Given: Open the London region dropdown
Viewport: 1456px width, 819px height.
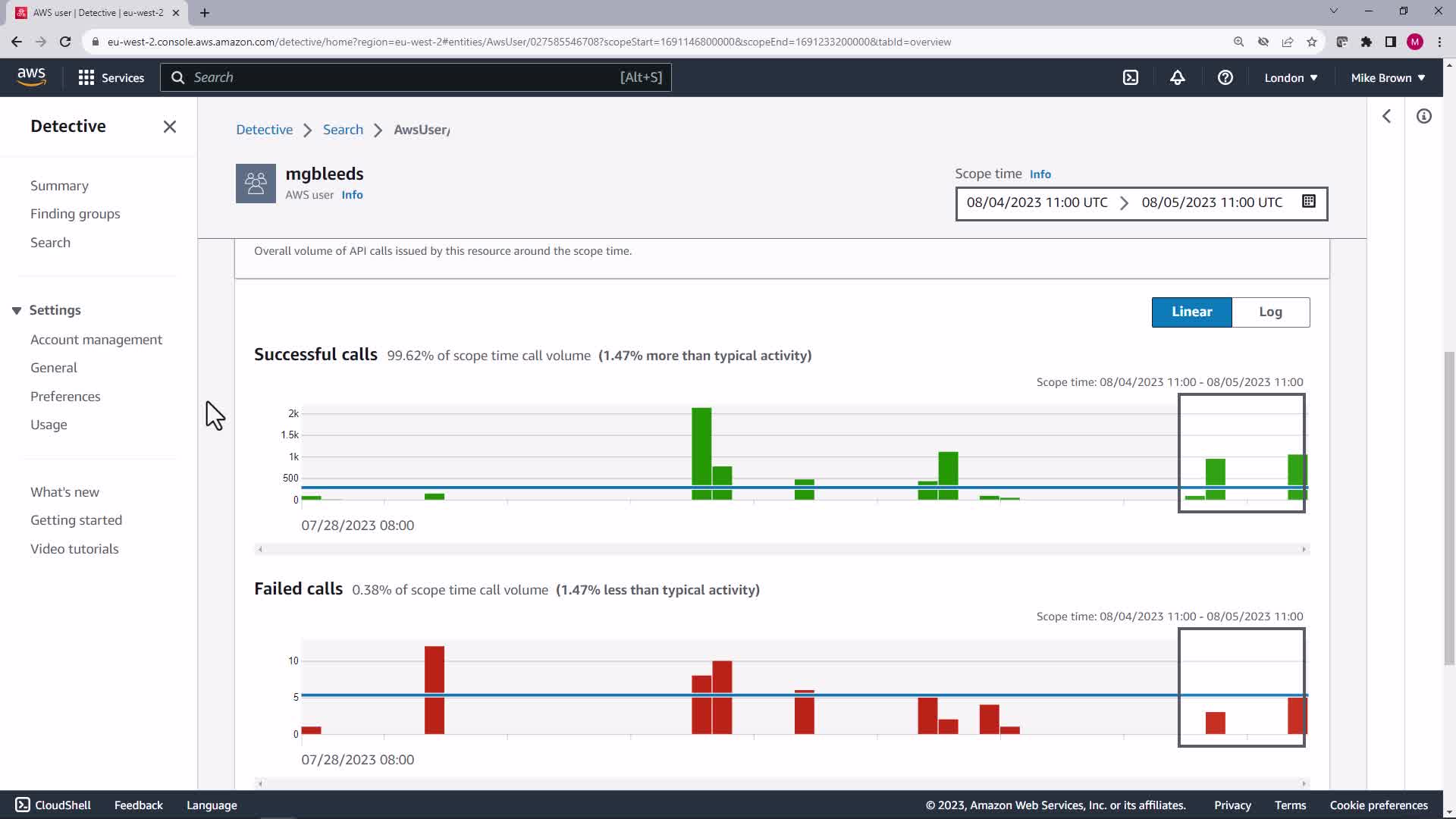Looking at the screenshot, I should pos(1290,77).
